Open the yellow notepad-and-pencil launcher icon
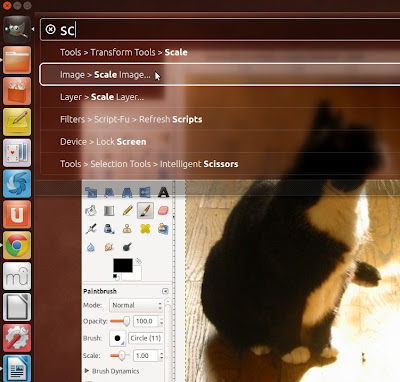This screenshot has width=400, height=382. pos(17,122)
